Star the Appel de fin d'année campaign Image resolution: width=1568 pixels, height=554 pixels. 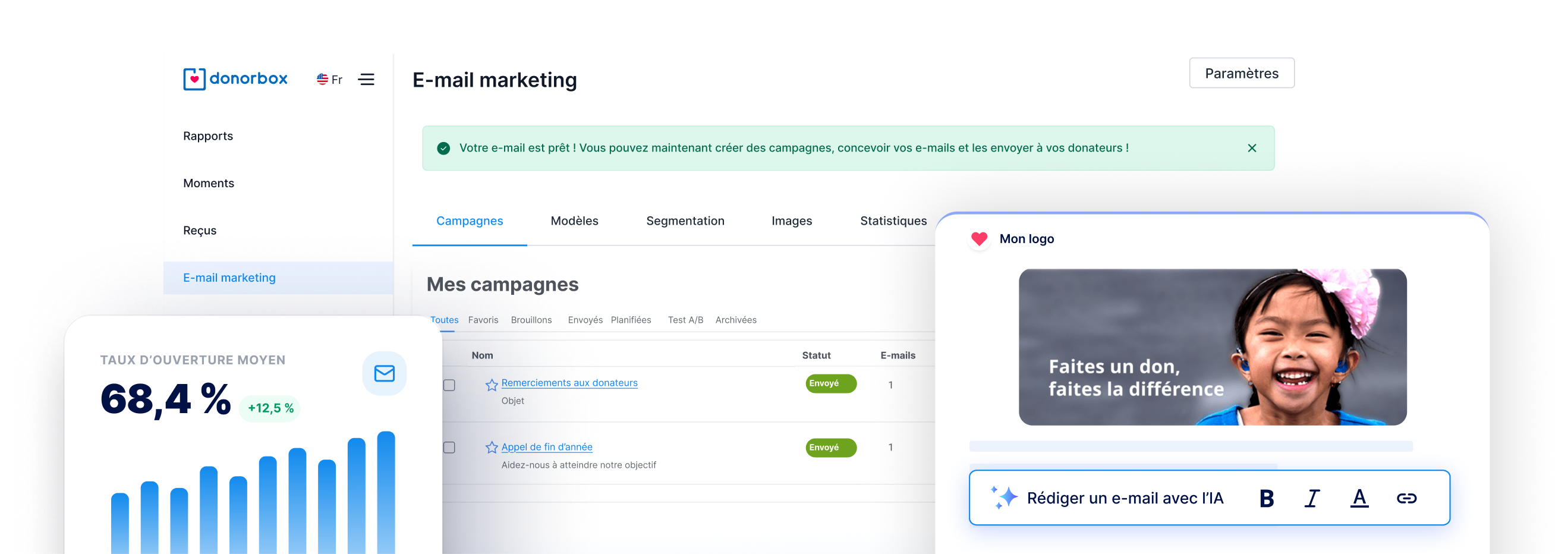pos(491,448)
